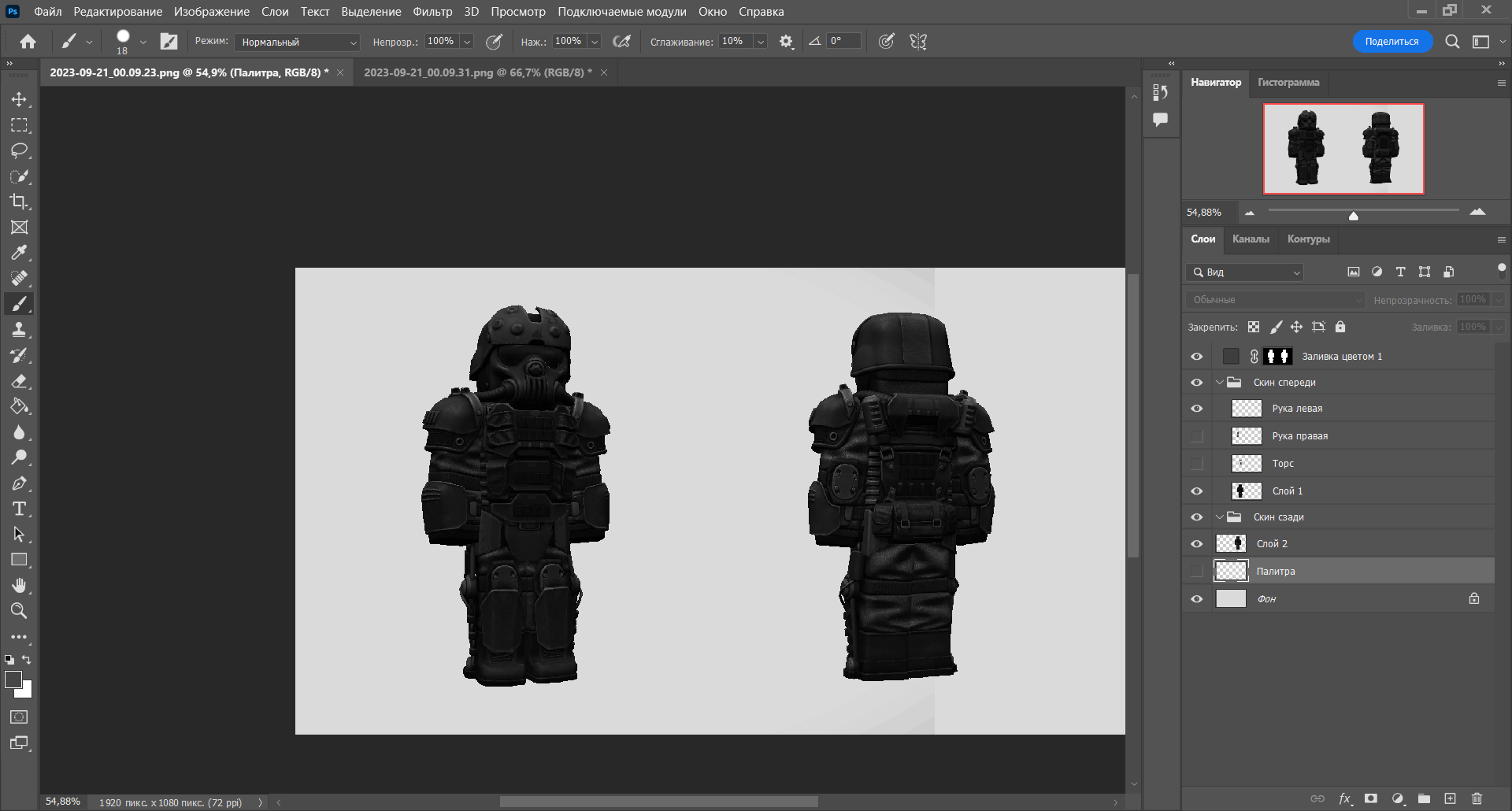Hide the Скин сзади group

[x=1197, y=517]
